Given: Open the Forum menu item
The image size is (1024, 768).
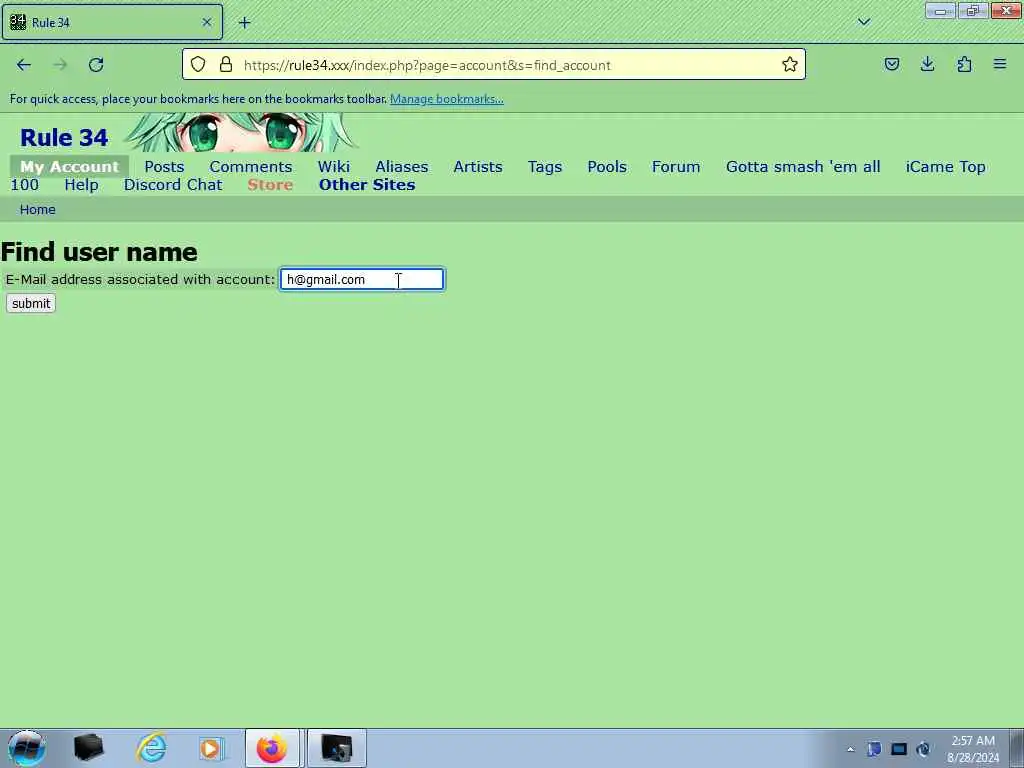Looking at the screenshot, I should click(x=676, y=167).
